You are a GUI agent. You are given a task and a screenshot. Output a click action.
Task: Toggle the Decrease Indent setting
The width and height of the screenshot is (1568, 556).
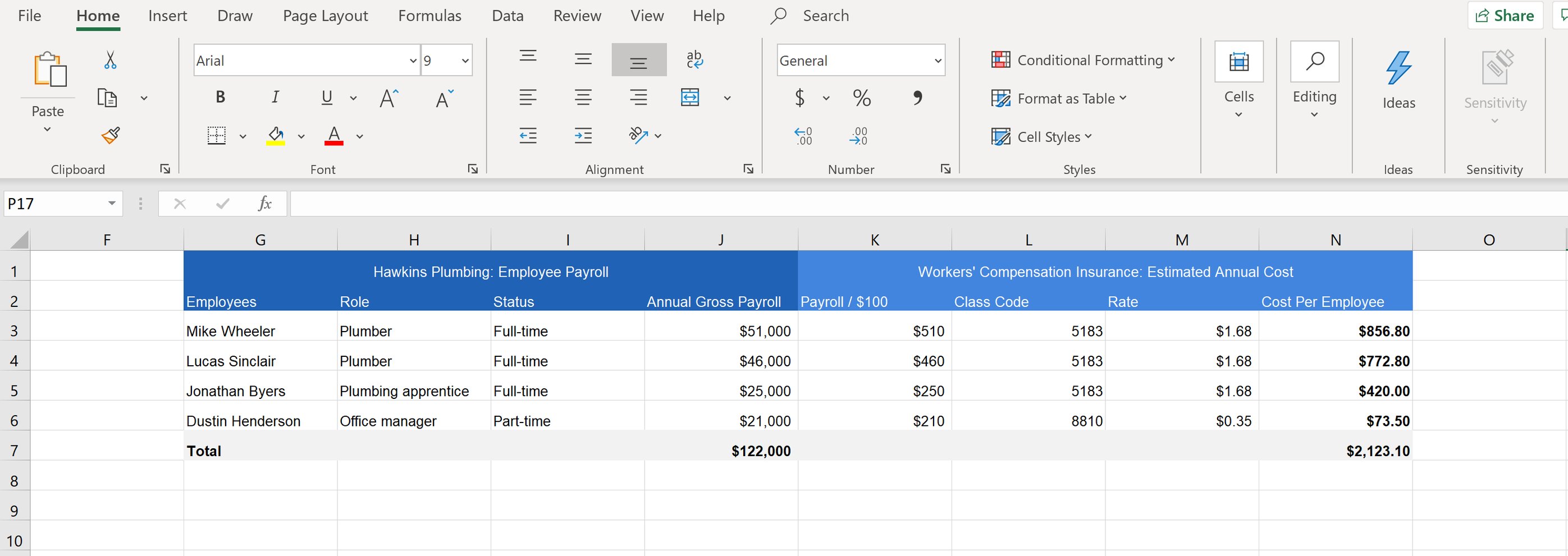pos(527,135)
